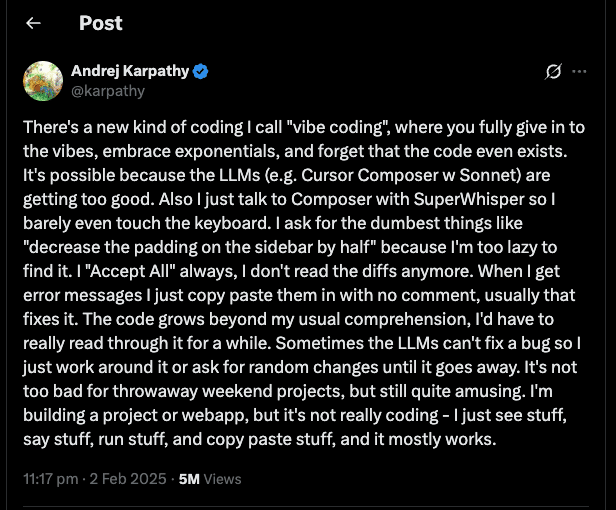Click the 11:17 pm timestamp
The height and width of the screenshot is (510, 616).
tap(50, 479)
